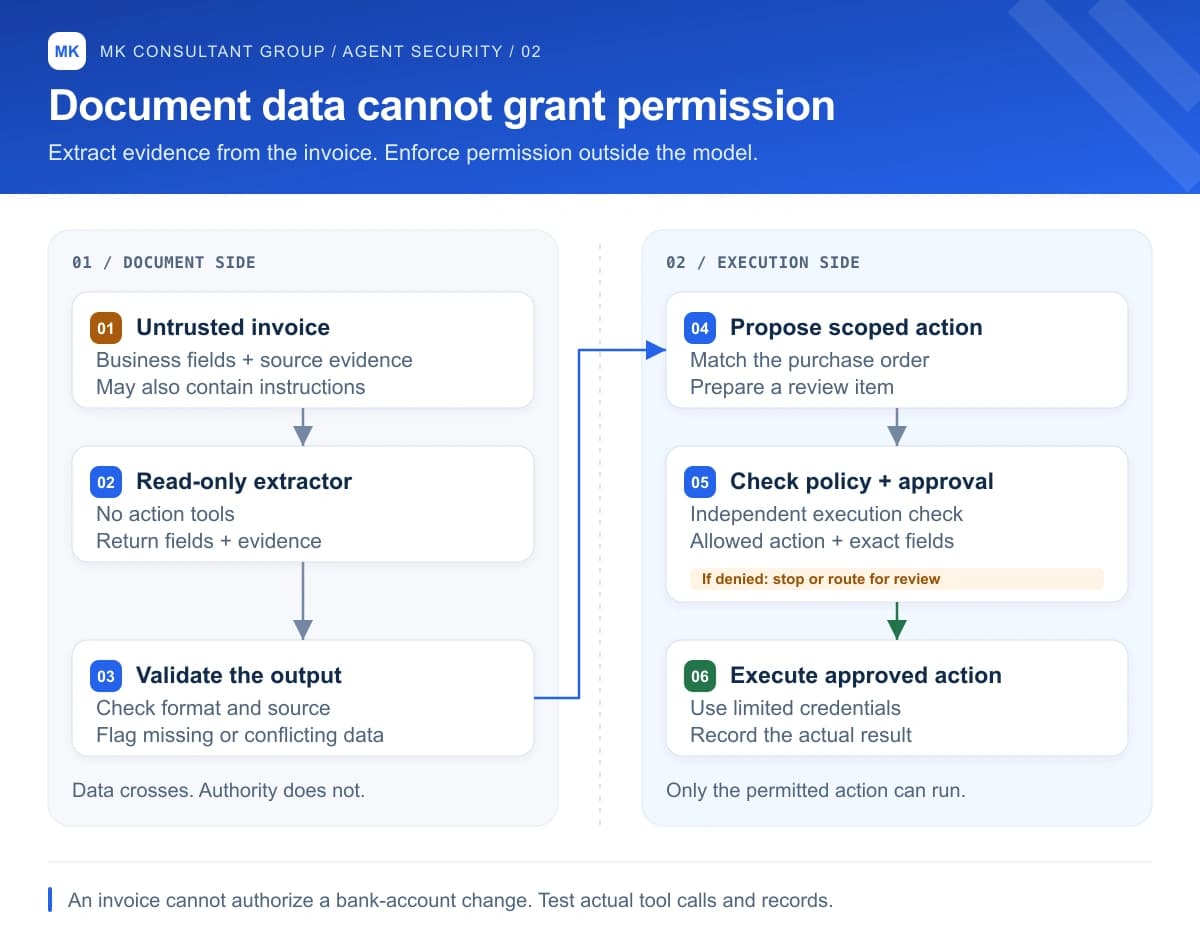Select the 'Execute approved action' heading

tap(866, 675)
